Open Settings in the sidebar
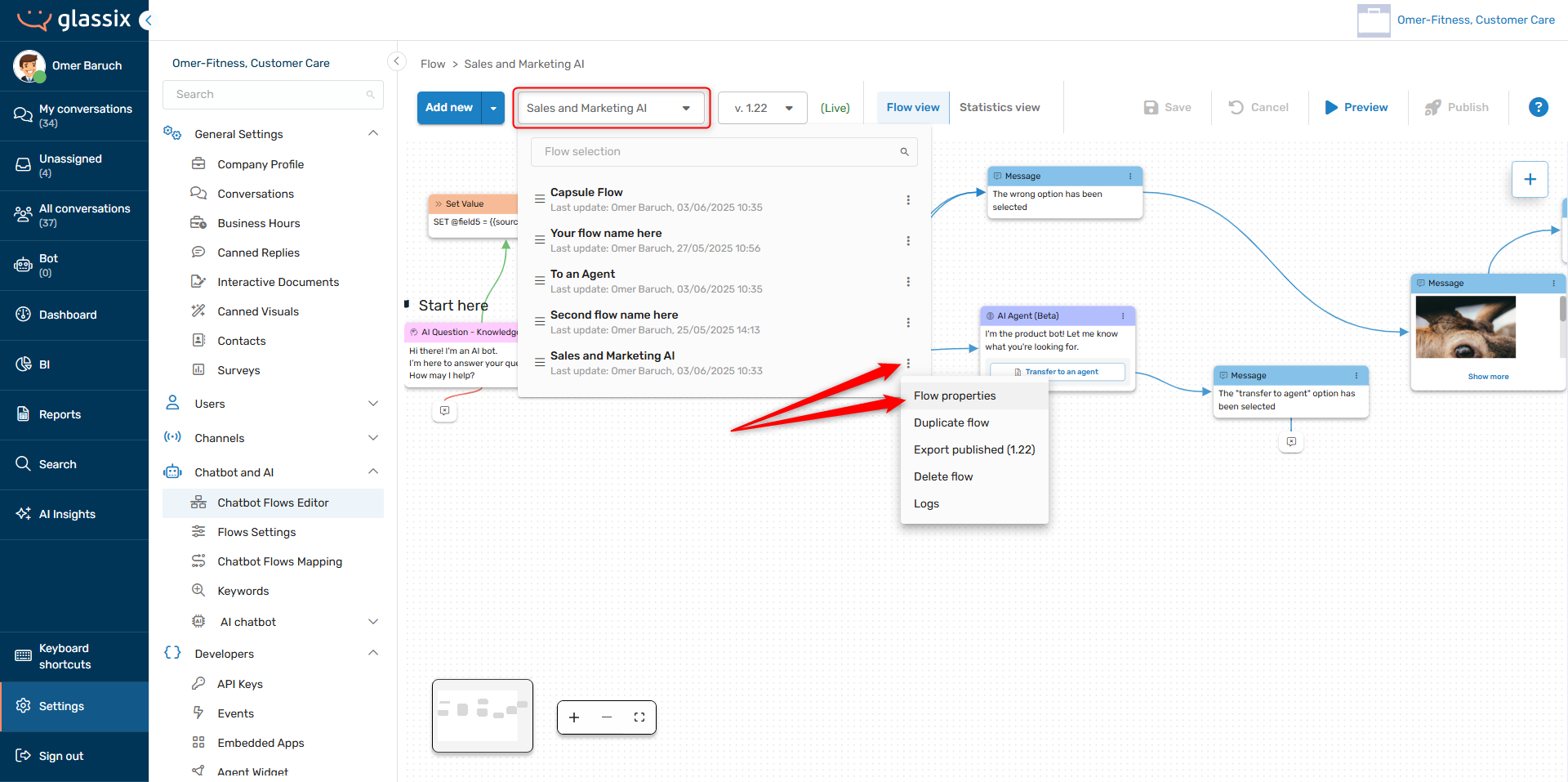Image resolution: width=1568 pixels, height=782 pixels. pyautogui.click(x=74, y=706)
